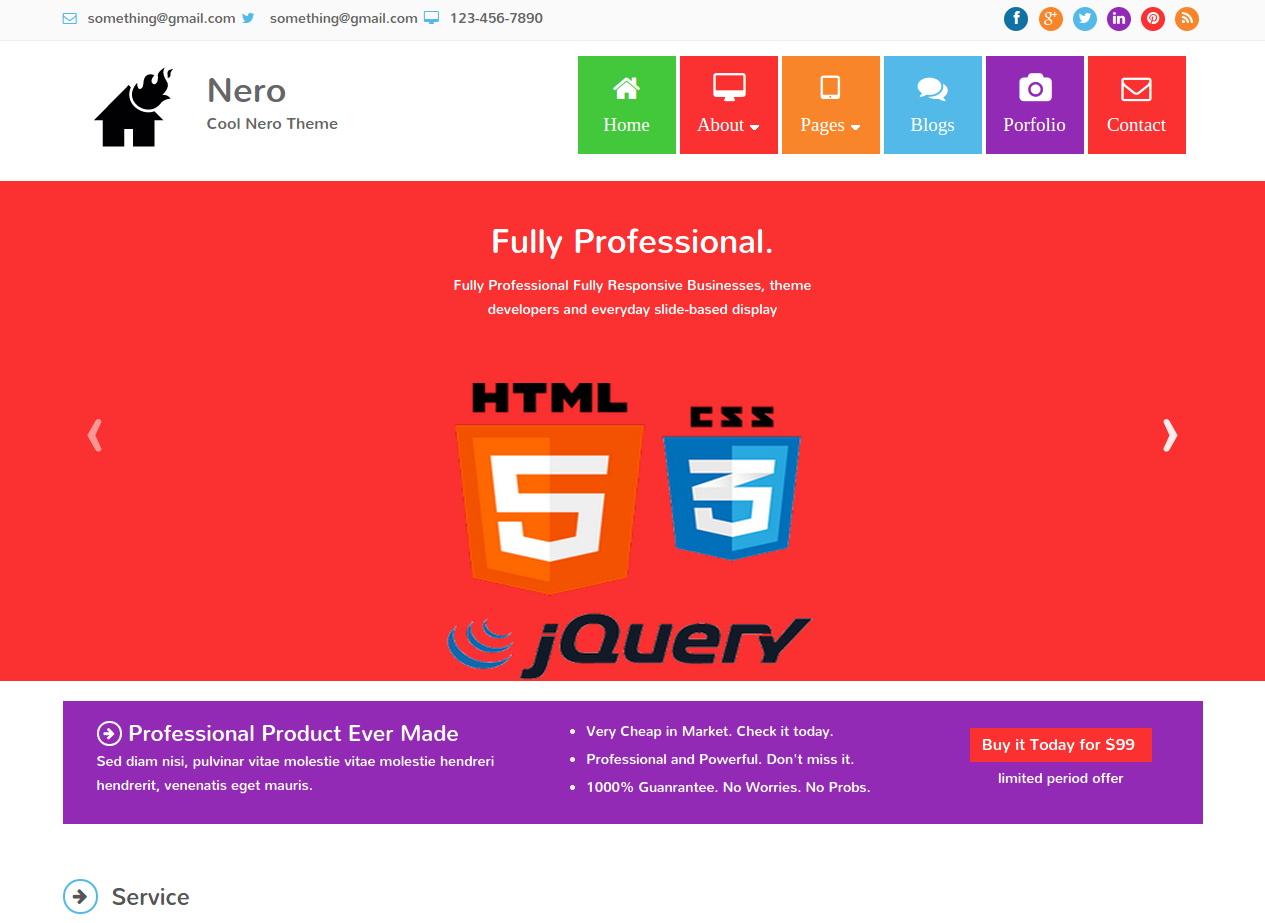Click the phone number 123-456-7890
The height and width of the screenshot is (923, 1265).
pos(496,18)
